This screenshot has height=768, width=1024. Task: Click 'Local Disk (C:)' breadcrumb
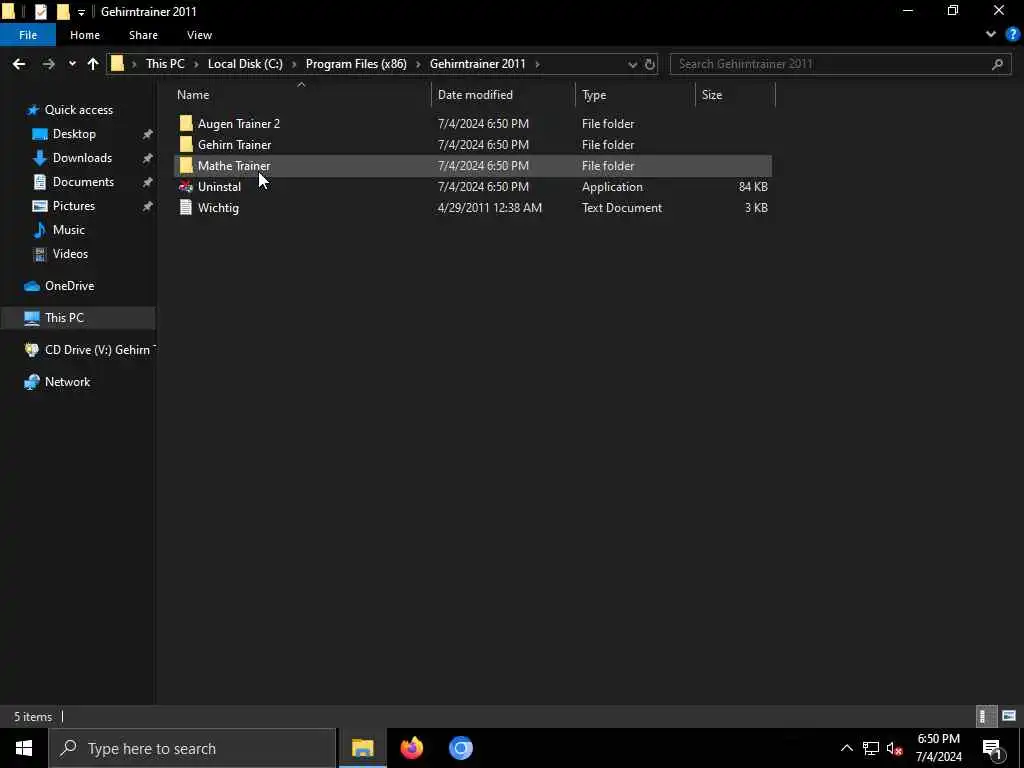(x=245, y=64)
